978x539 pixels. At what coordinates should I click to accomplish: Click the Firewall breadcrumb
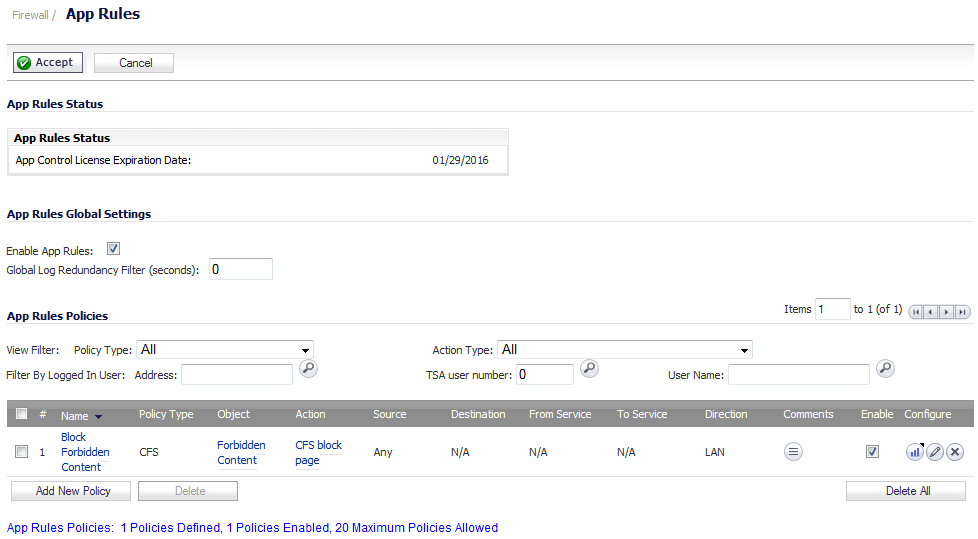(30, 15)
